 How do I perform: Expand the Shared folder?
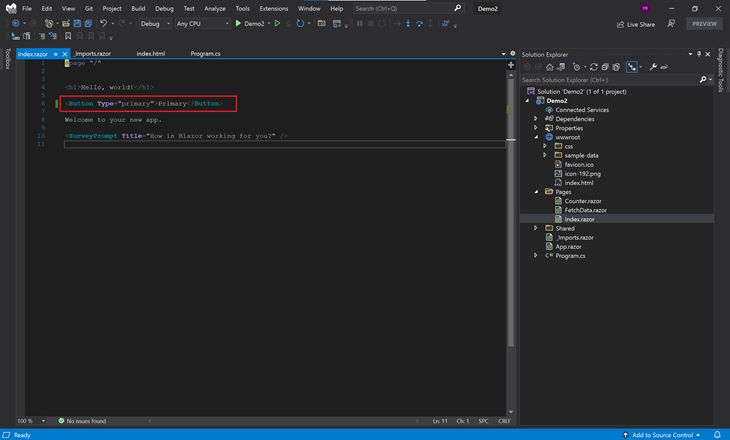(x=535, y=228)
